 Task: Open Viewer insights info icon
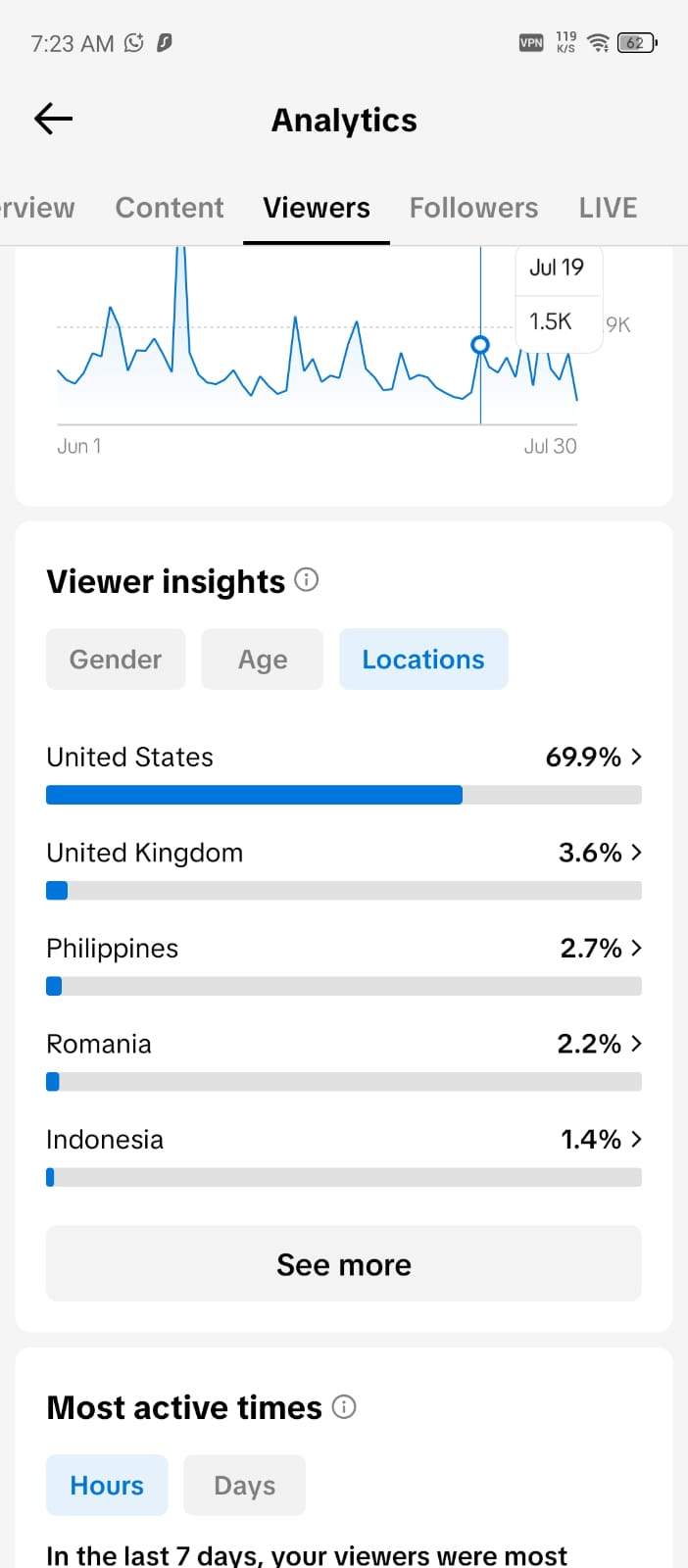click(x=307, y=580)
